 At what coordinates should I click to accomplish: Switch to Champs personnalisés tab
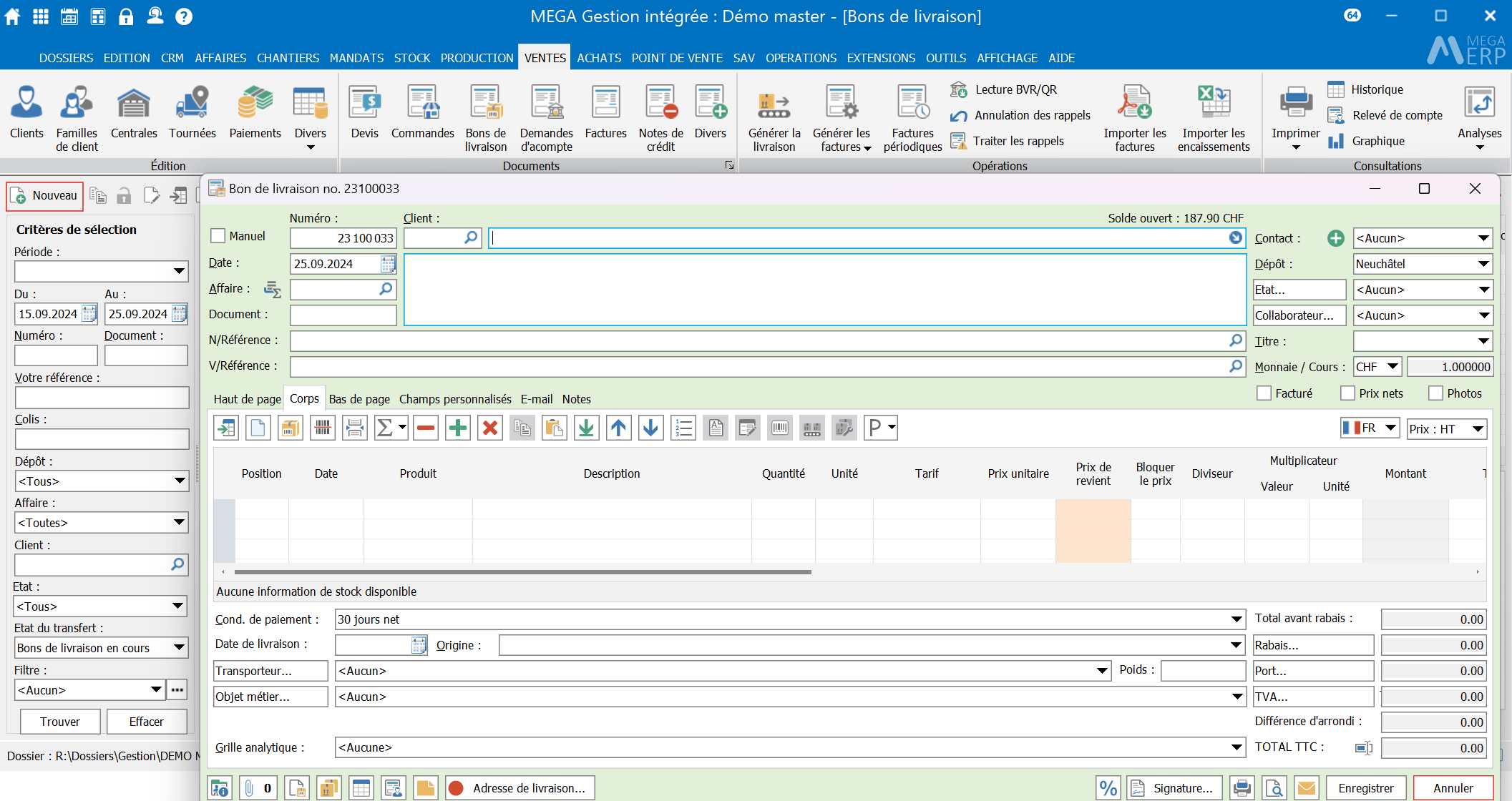pyautogui.click(x=455, y=399)
